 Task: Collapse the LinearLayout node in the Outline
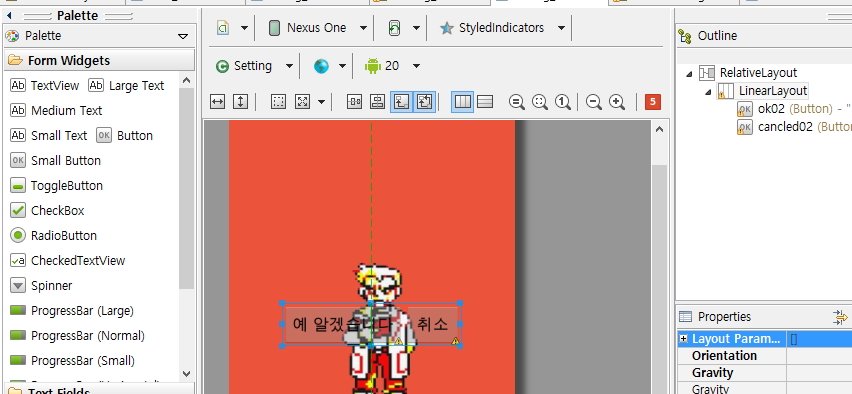click(708, 92)
